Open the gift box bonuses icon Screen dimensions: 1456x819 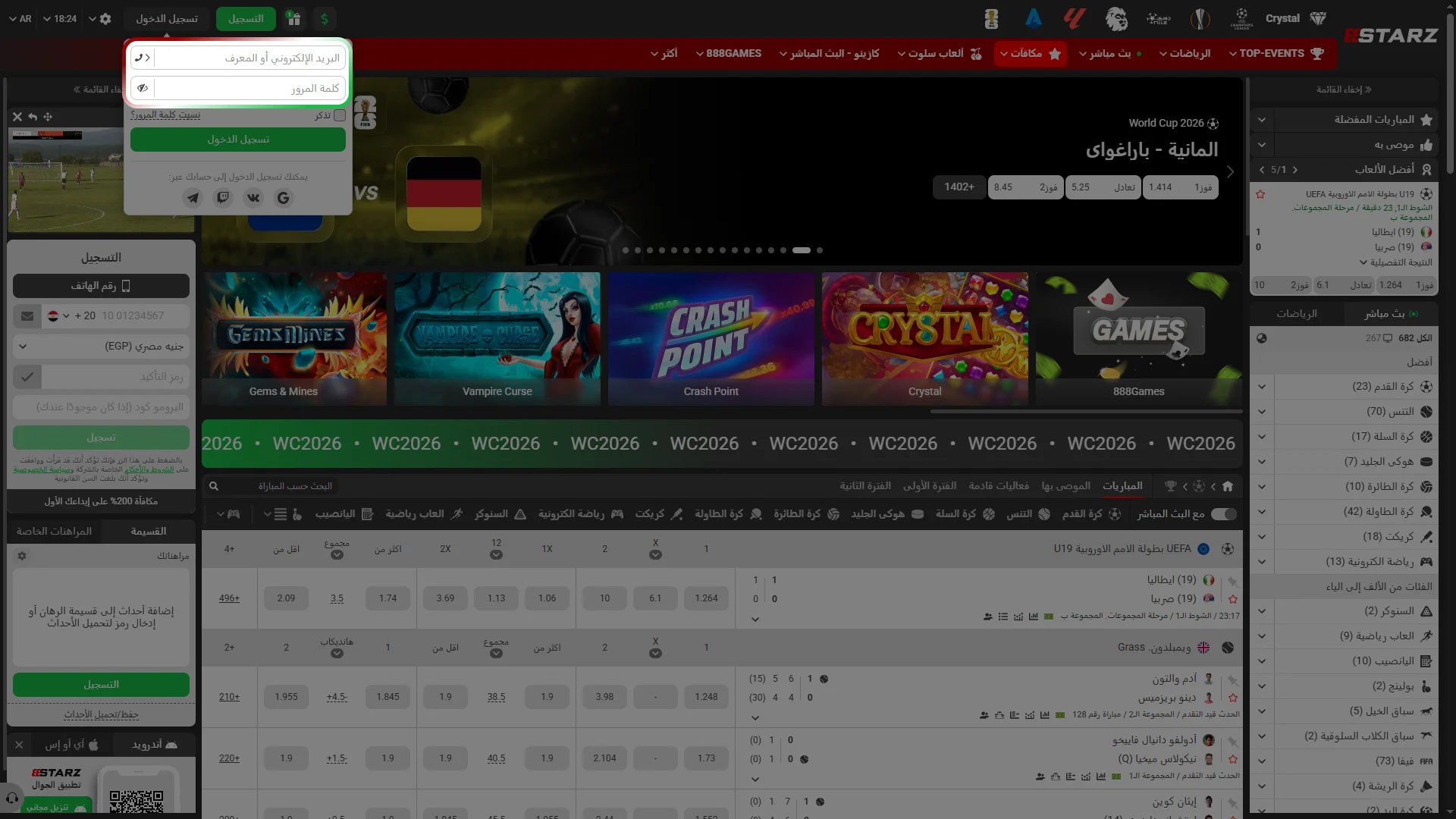pos(293,19)
